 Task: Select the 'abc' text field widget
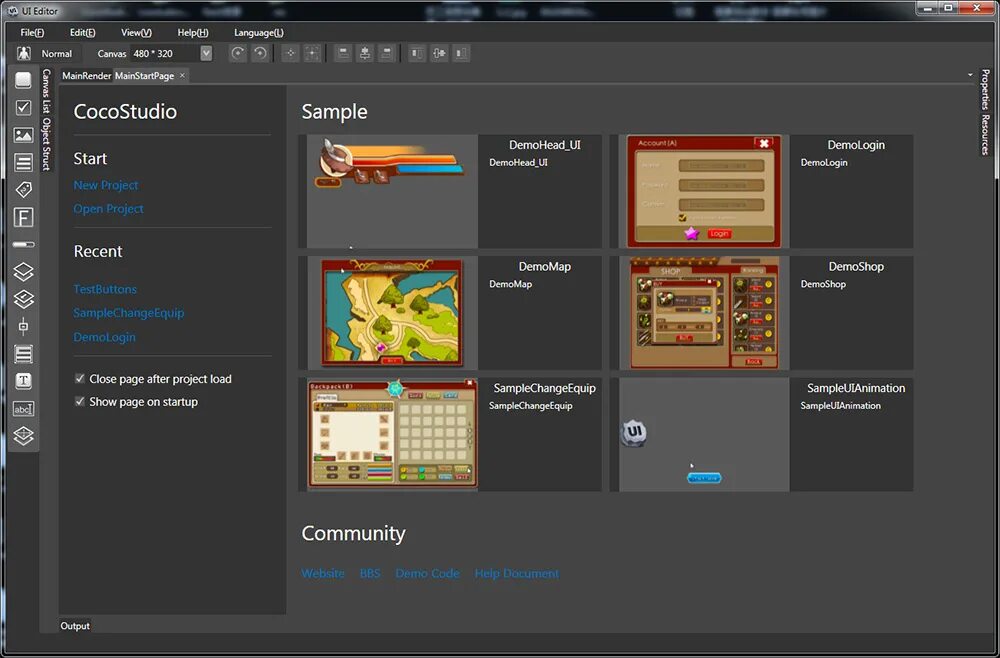(24, 409)
